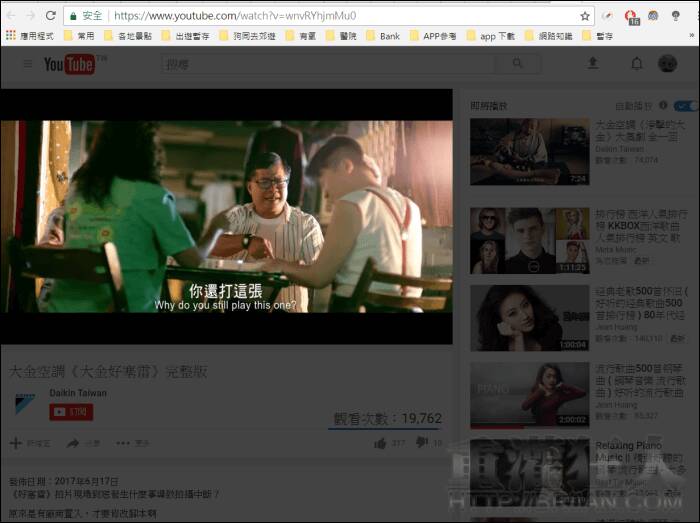Open the Chrome apps grid shortcut
Viewport: 700px width, 523px height.
pyautogui.click(x=11, y=35)
